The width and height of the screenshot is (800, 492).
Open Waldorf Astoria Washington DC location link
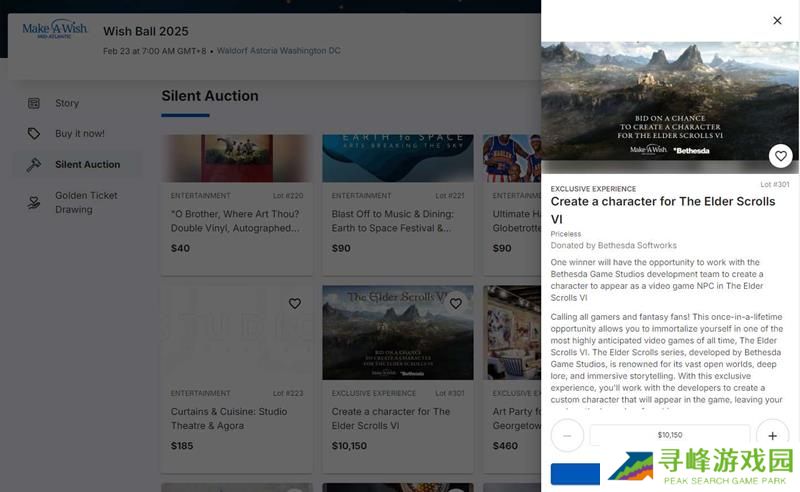(278, 51)
